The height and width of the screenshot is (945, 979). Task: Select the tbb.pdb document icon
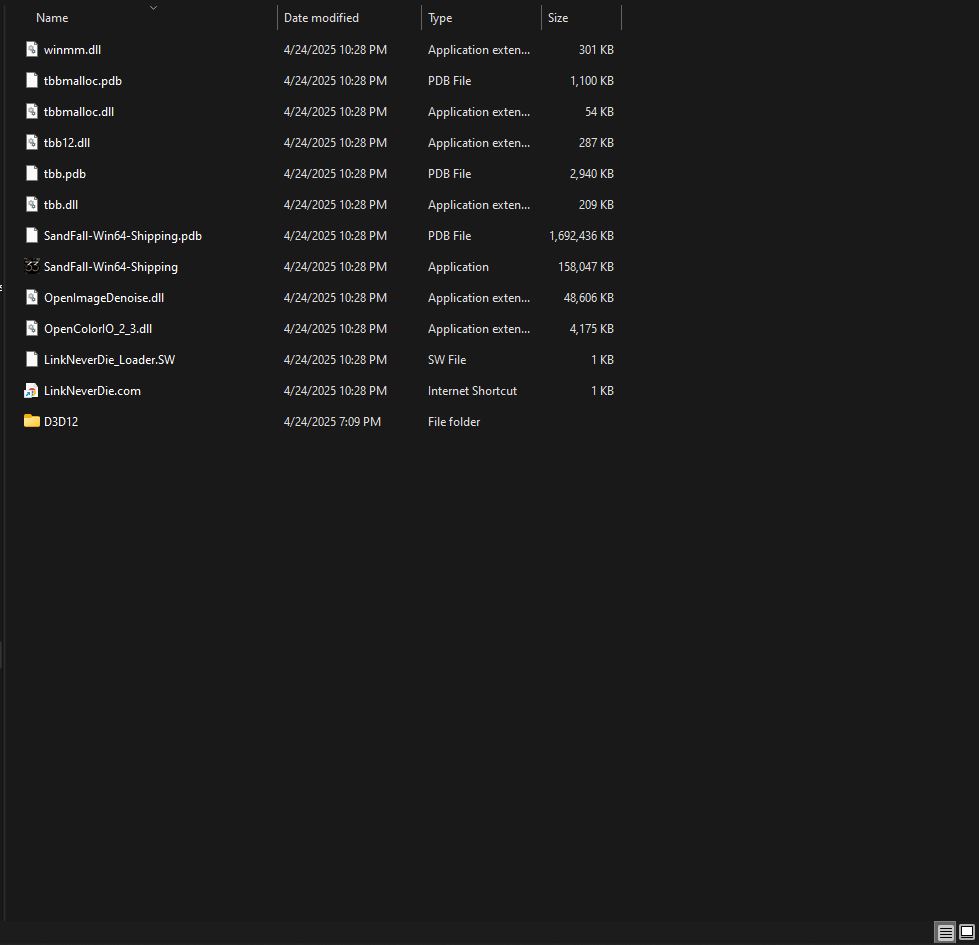tap(31, 173)
